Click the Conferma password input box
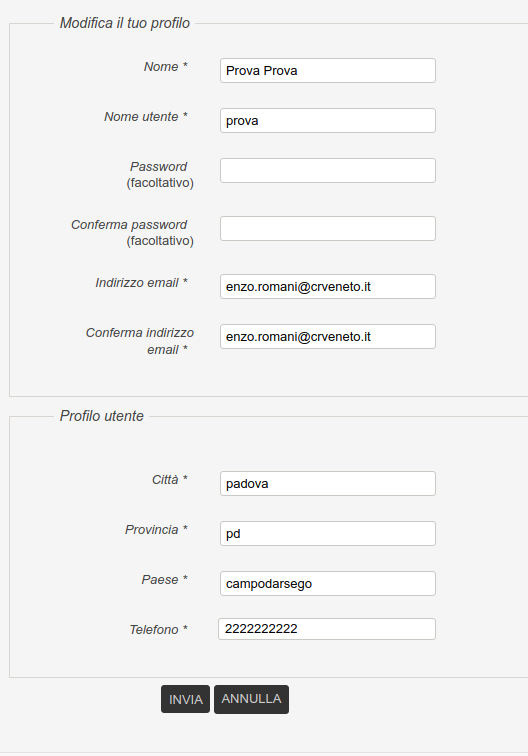 (x=328, y=229)
